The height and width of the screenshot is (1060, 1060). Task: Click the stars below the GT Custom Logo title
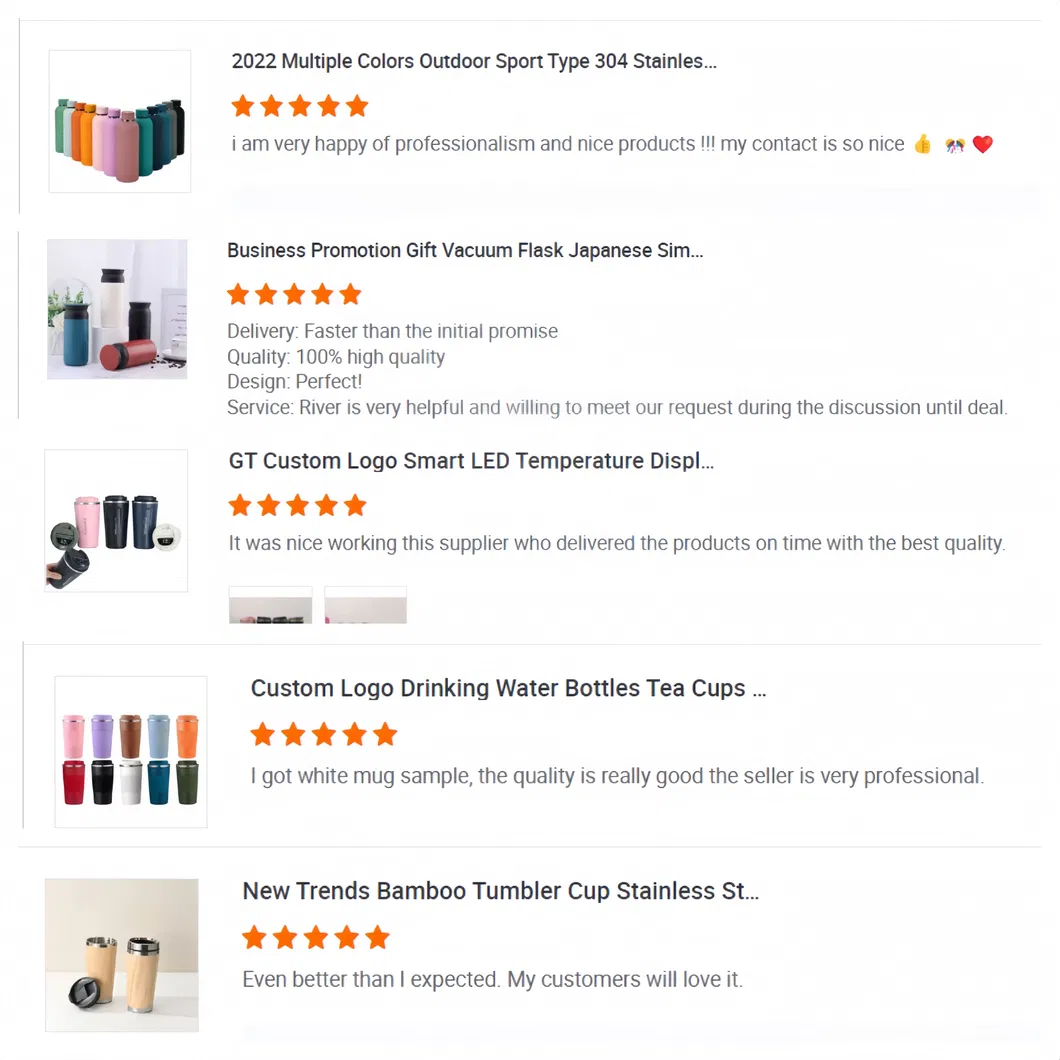pos(297,505)
